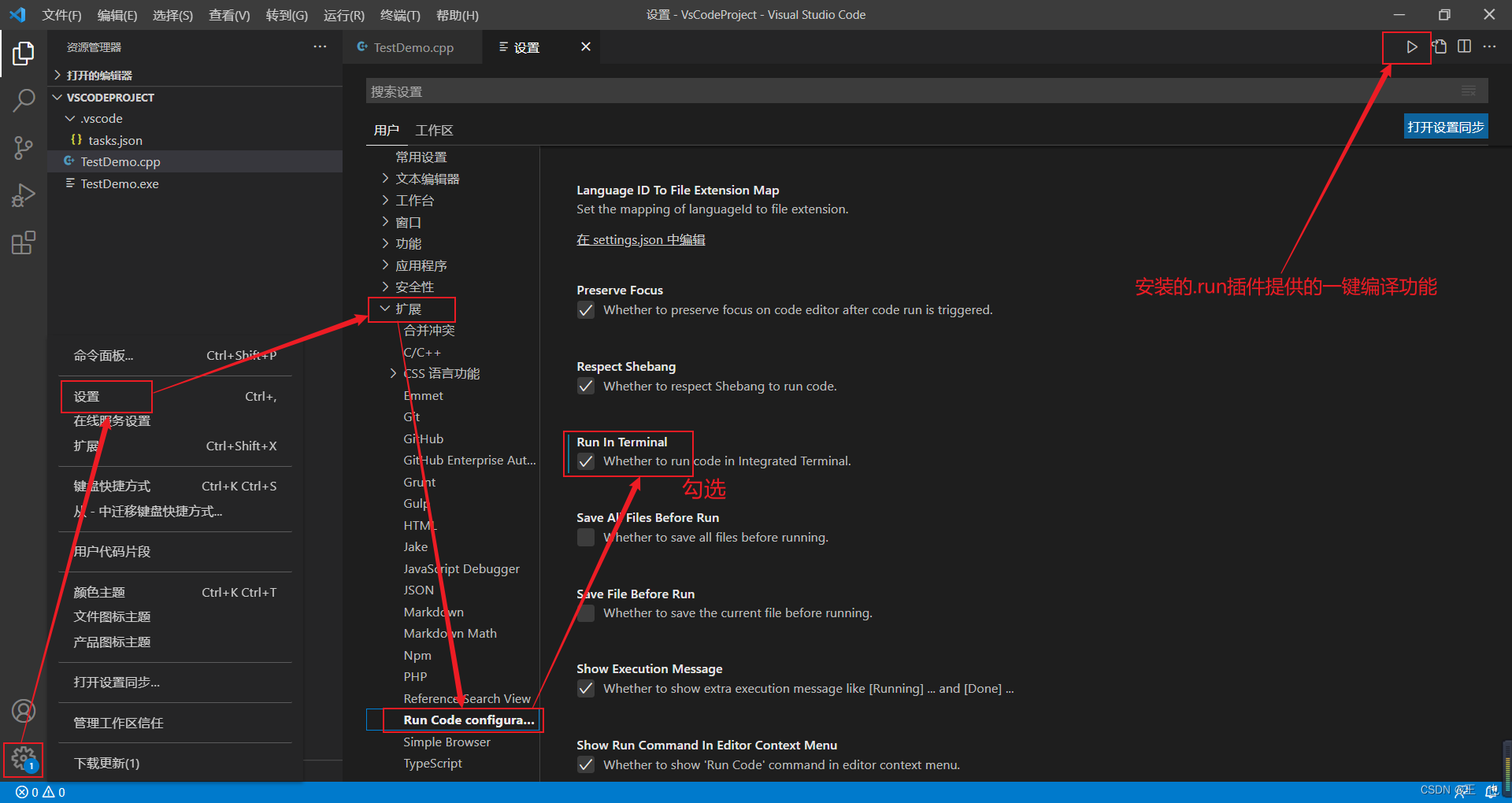Viewport: 1512px width, 803px height.
Task: Choose 管理工作区信任 menu entry
Action: 175,723
